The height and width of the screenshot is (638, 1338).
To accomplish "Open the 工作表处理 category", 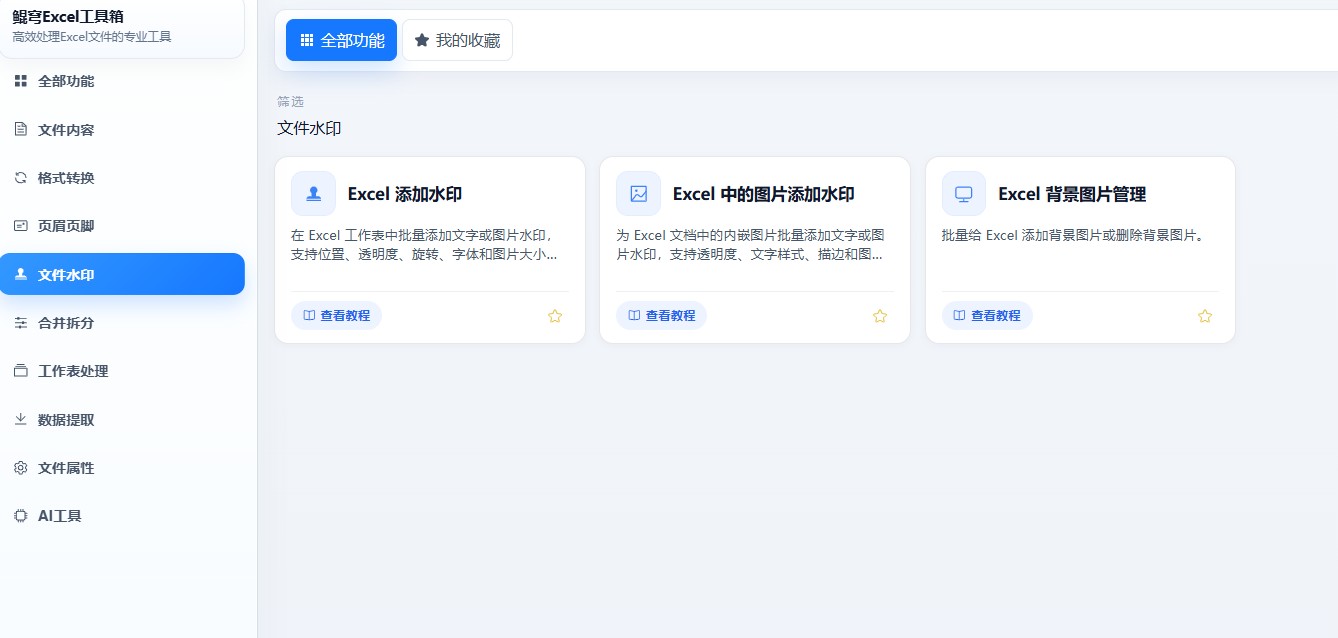I will (122, 371).
